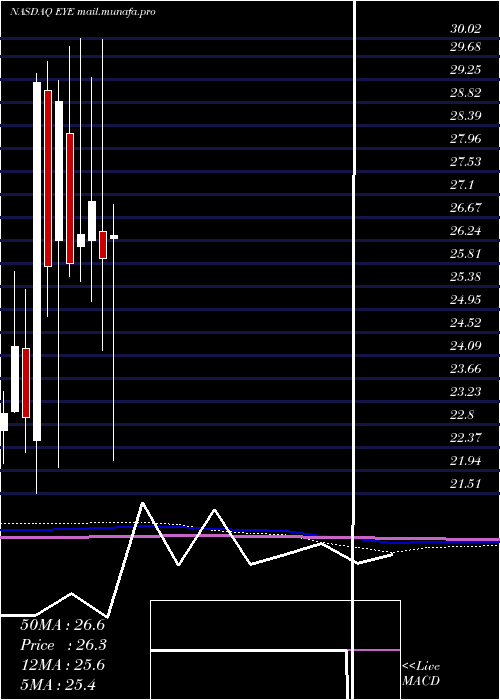
Task: Click the 30.02 price label
Action: [466, 29]
